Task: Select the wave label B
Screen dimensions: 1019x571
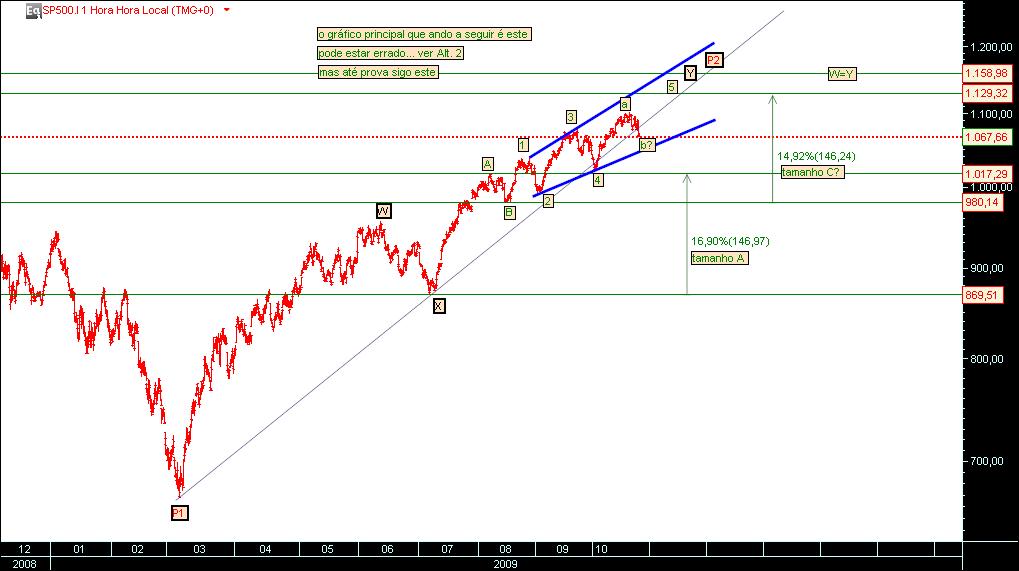Action: 510,212
